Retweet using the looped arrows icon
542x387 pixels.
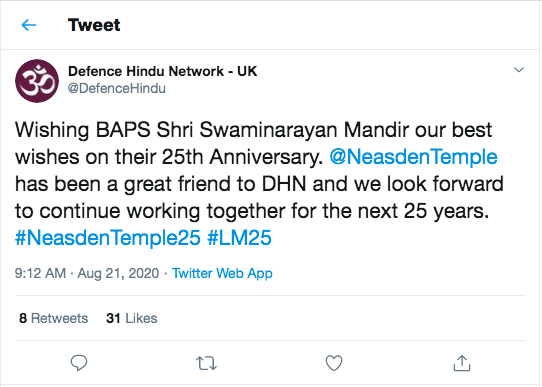point(206,363)
